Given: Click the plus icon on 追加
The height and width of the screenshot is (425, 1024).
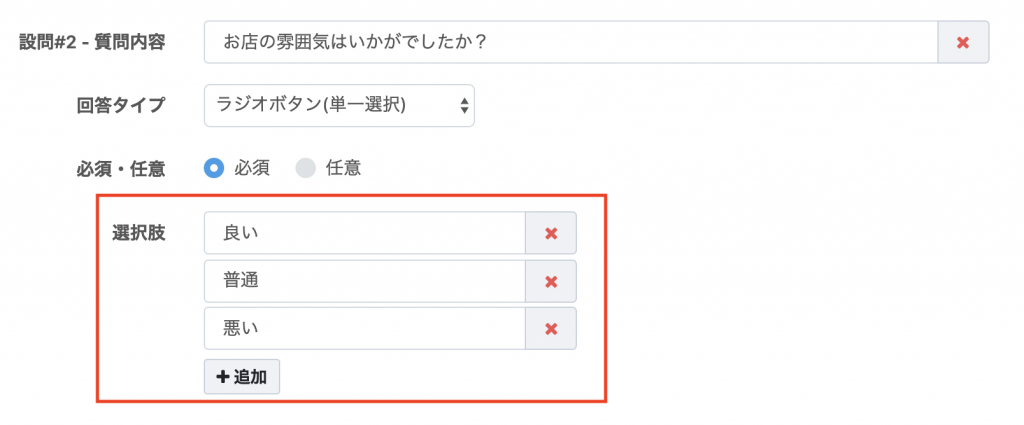Looking at the screenshot, I should pyautogui.click(x=222, y=377).
